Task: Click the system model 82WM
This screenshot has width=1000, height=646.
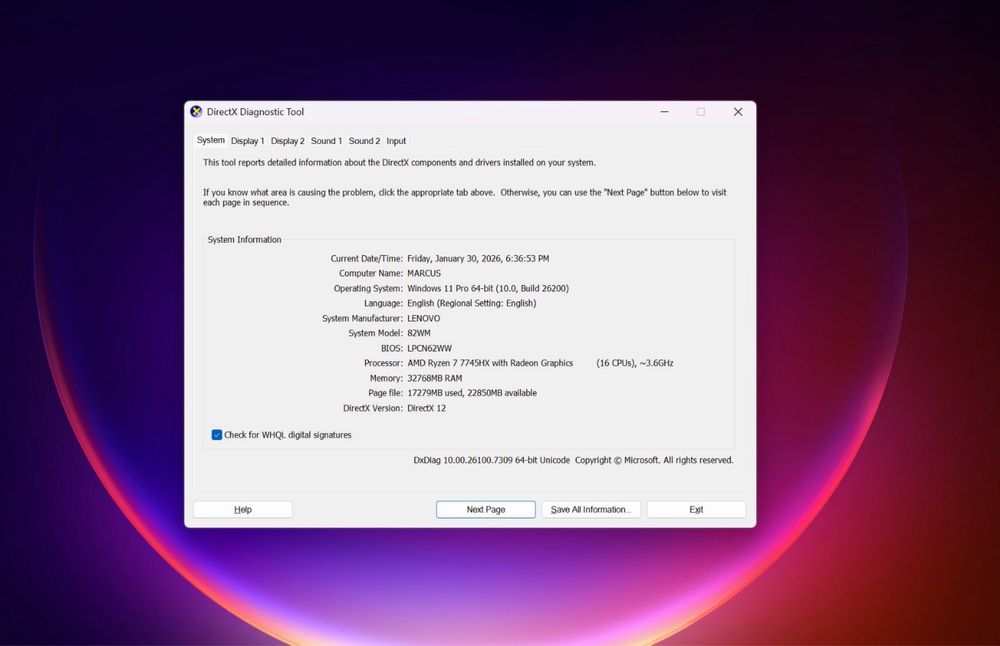Action: [x=419, y=333]
